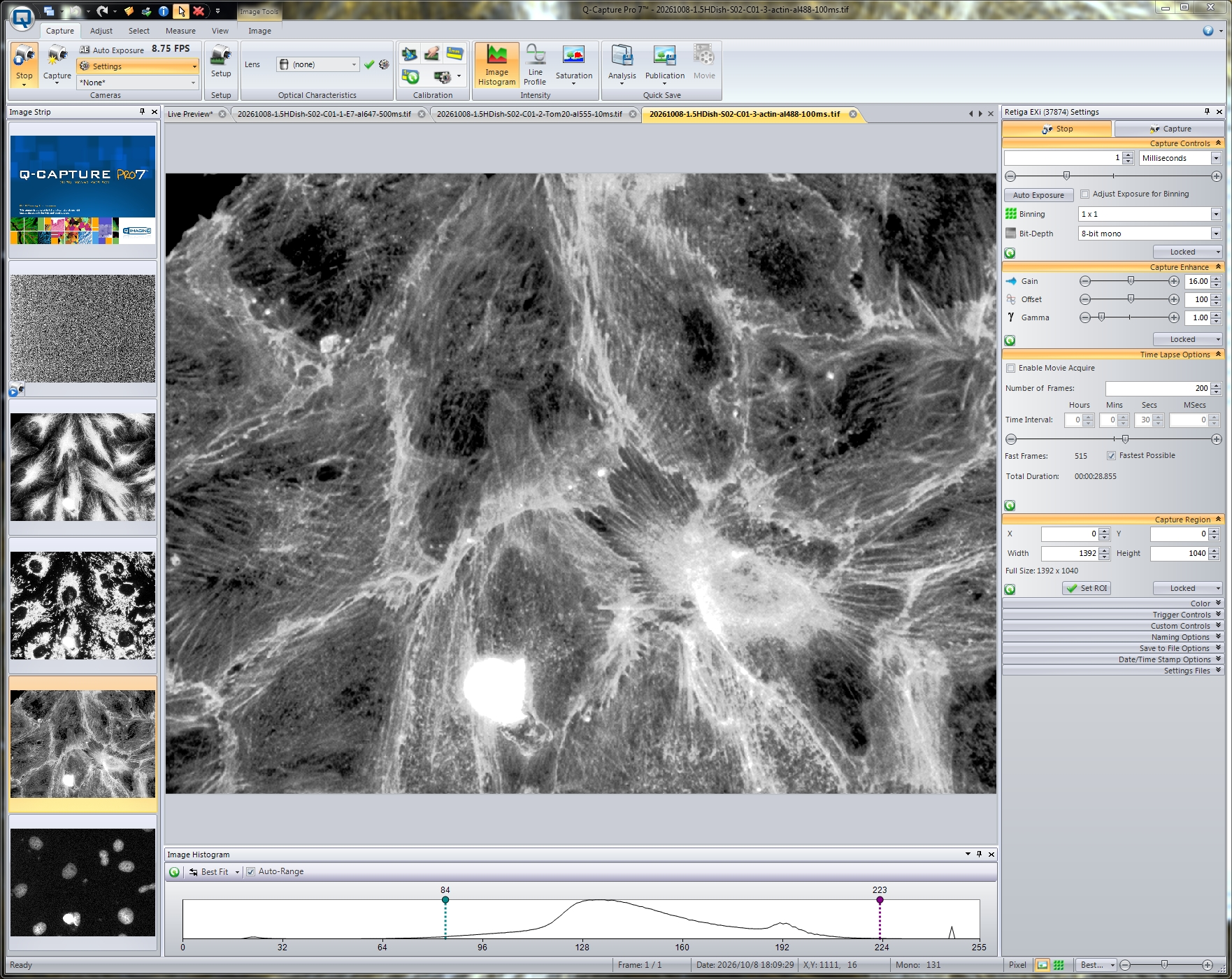Click the Auto Exposure button in settings

pos(1038,195)
